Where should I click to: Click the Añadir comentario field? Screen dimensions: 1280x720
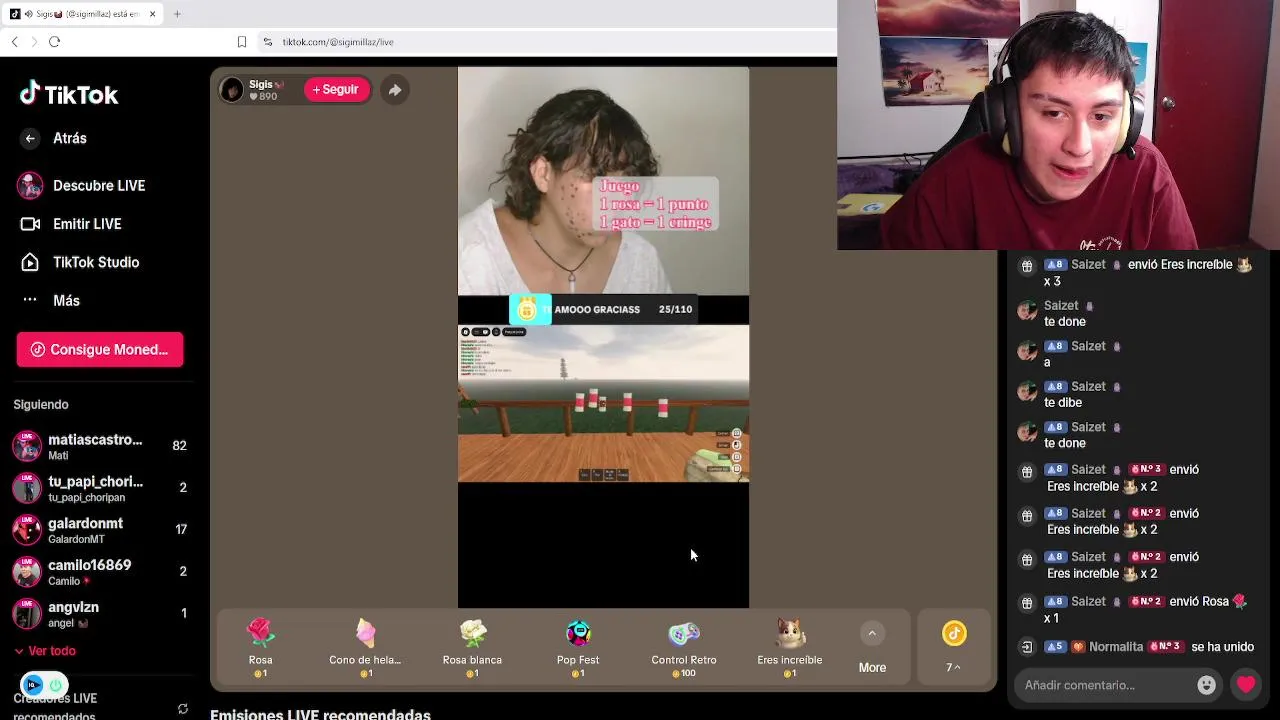(x=1105, y=685)
